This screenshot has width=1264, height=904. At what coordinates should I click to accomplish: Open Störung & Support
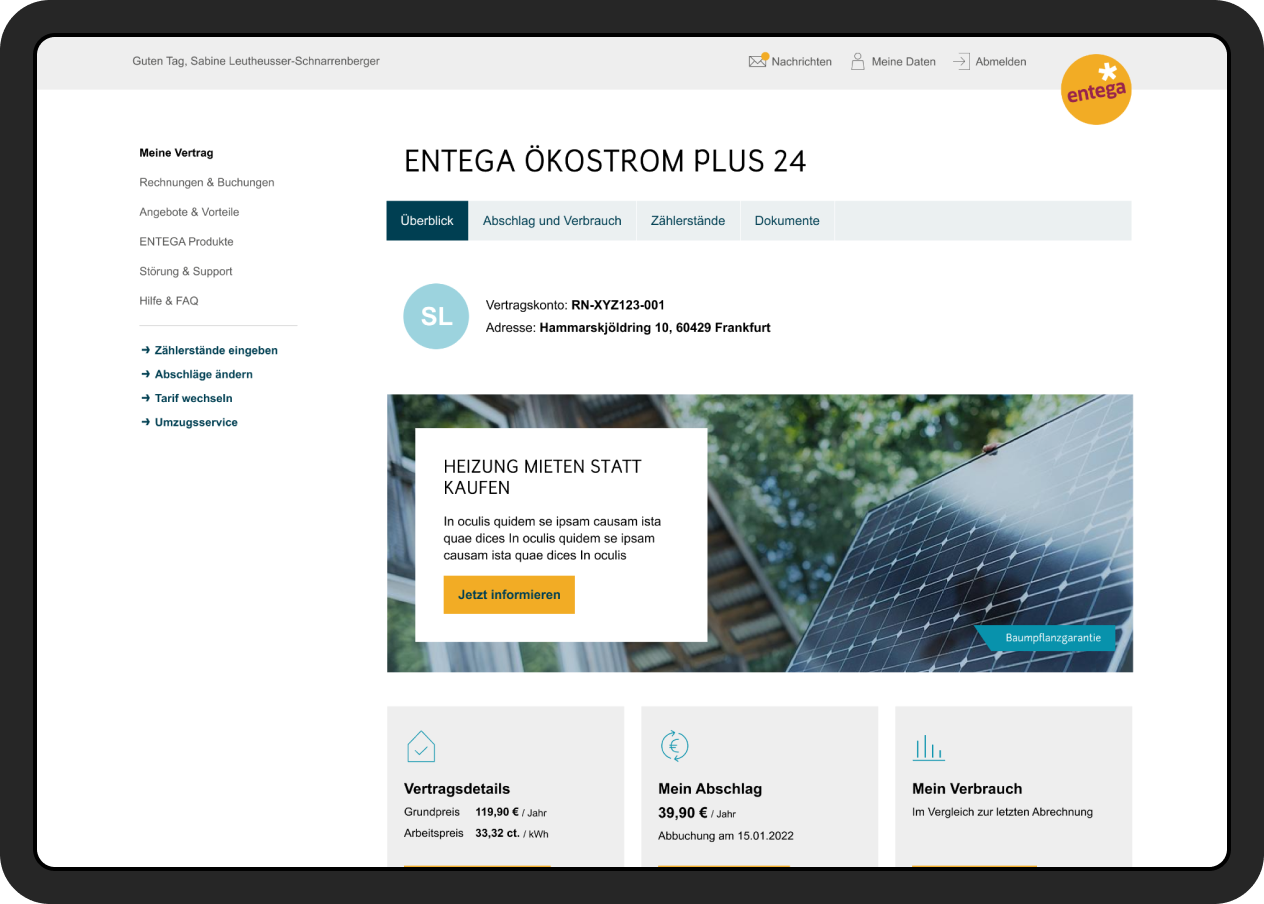[x=185, y=271]
